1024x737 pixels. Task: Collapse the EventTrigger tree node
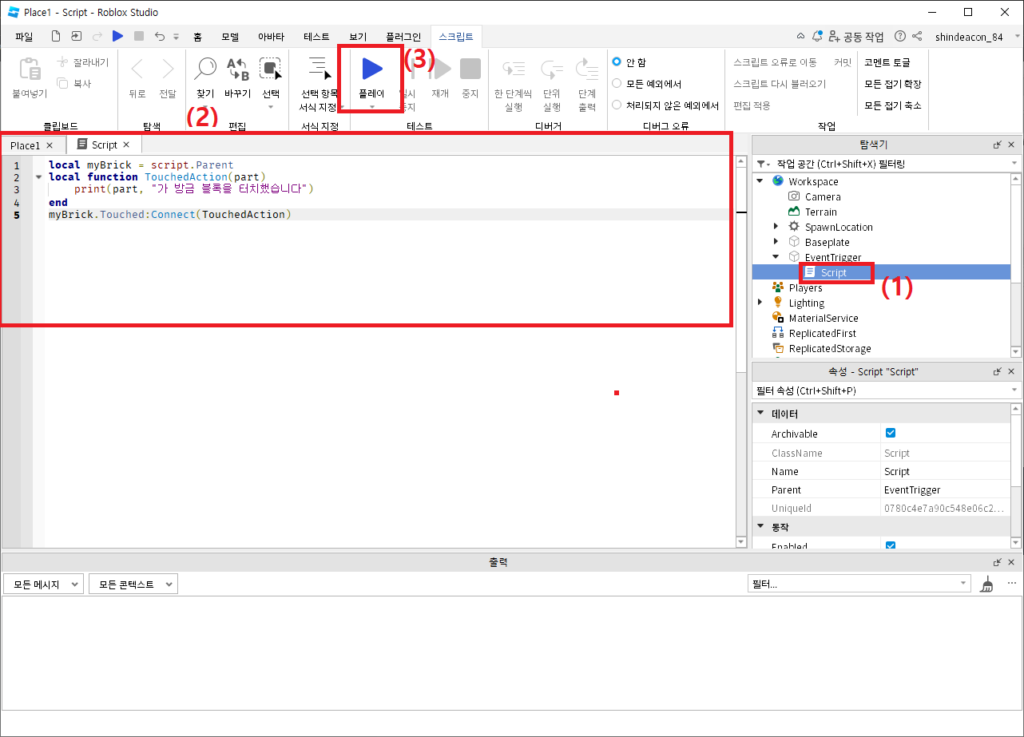tap(777, 257)
